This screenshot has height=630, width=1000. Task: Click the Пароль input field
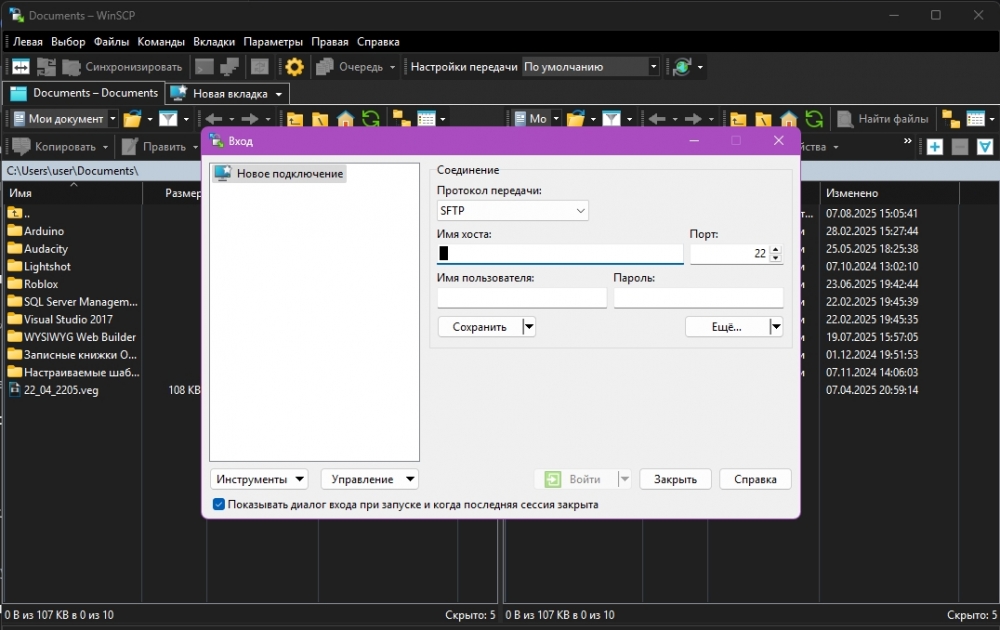point(698,298)
